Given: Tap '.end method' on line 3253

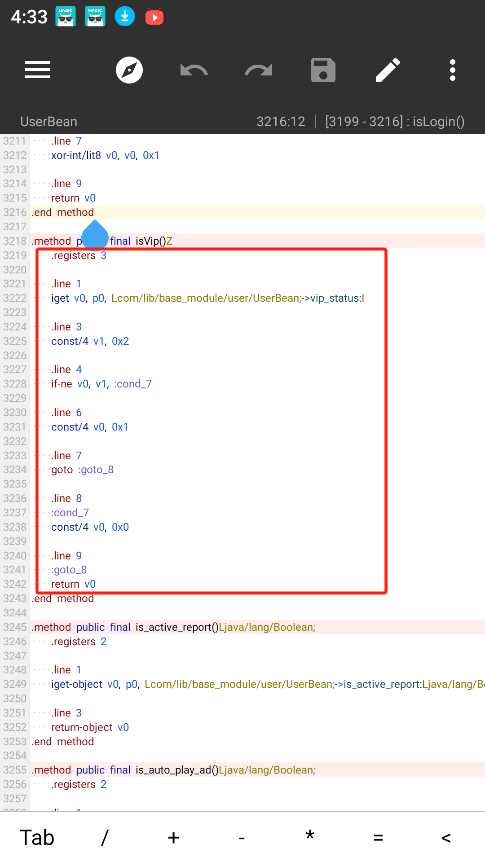Looking at the screenshot, I should pos(63,741).
